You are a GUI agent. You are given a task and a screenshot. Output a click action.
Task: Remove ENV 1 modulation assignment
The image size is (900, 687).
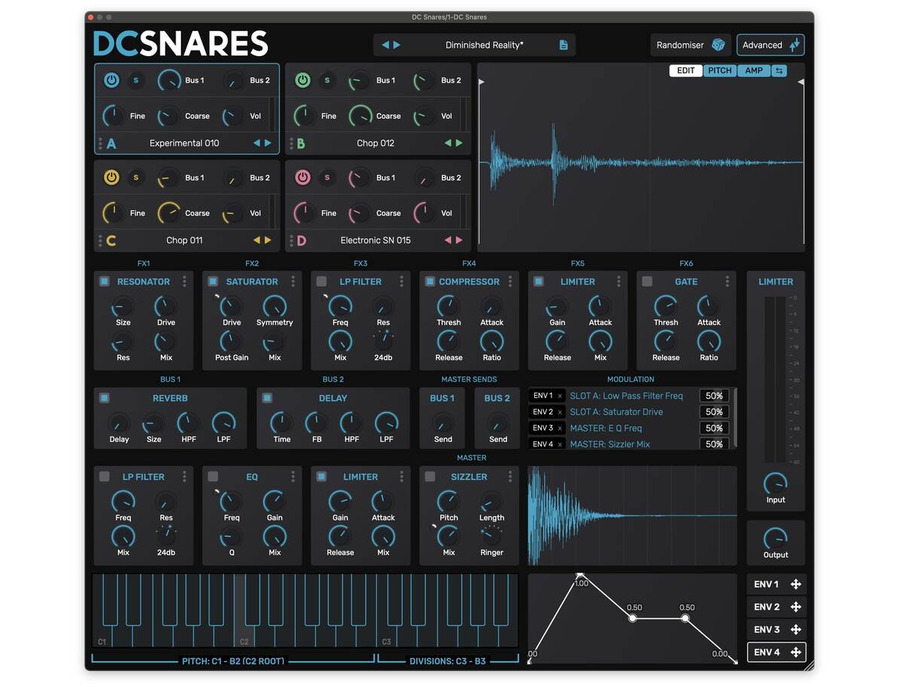(x=560, y=396)
